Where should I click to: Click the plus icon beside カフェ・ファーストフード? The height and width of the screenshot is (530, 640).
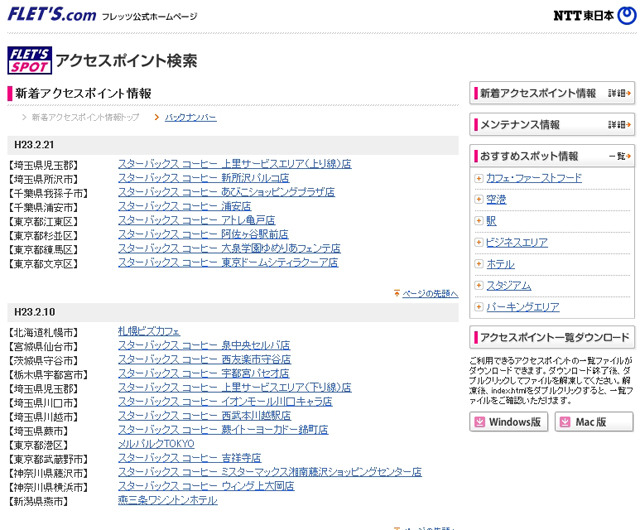pos(479,178)
